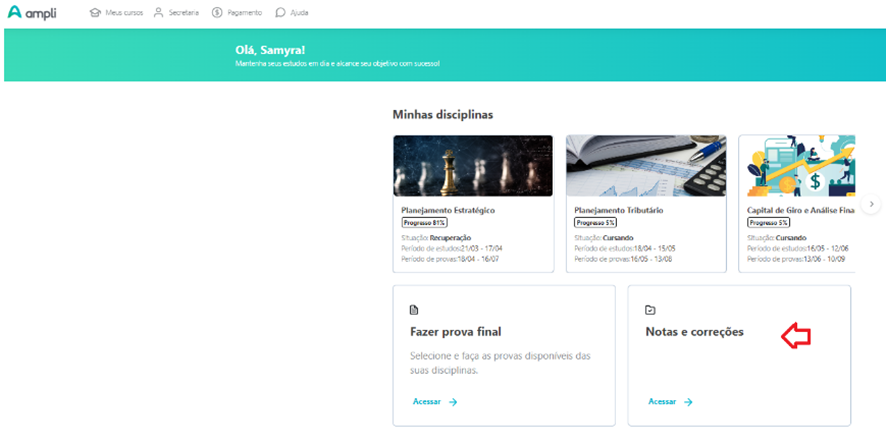
Task: Click the Fazer prova final heading
Action: pos(455,332)
